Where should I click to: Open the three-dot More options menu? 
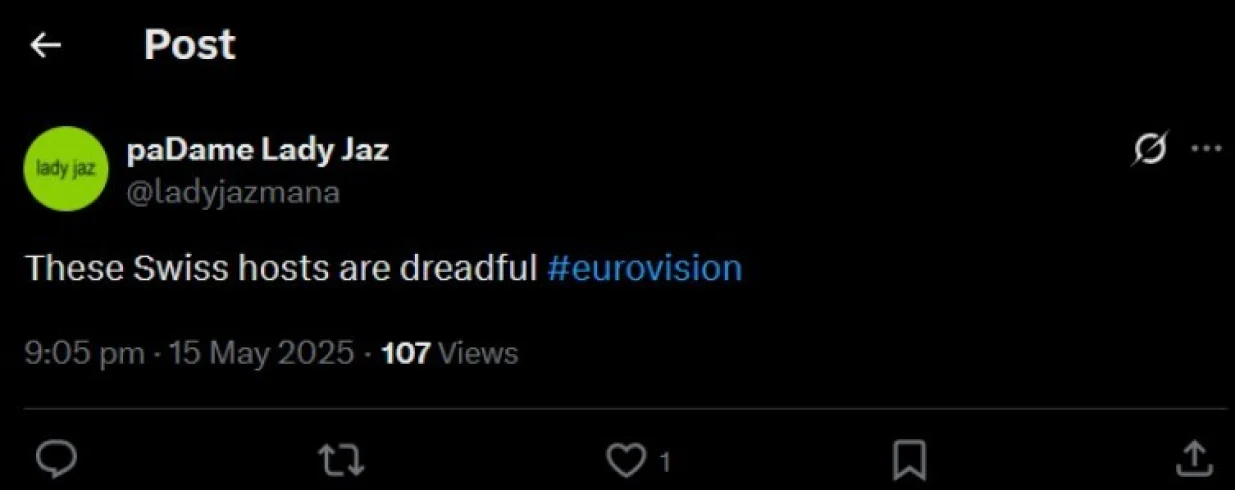1207,150
